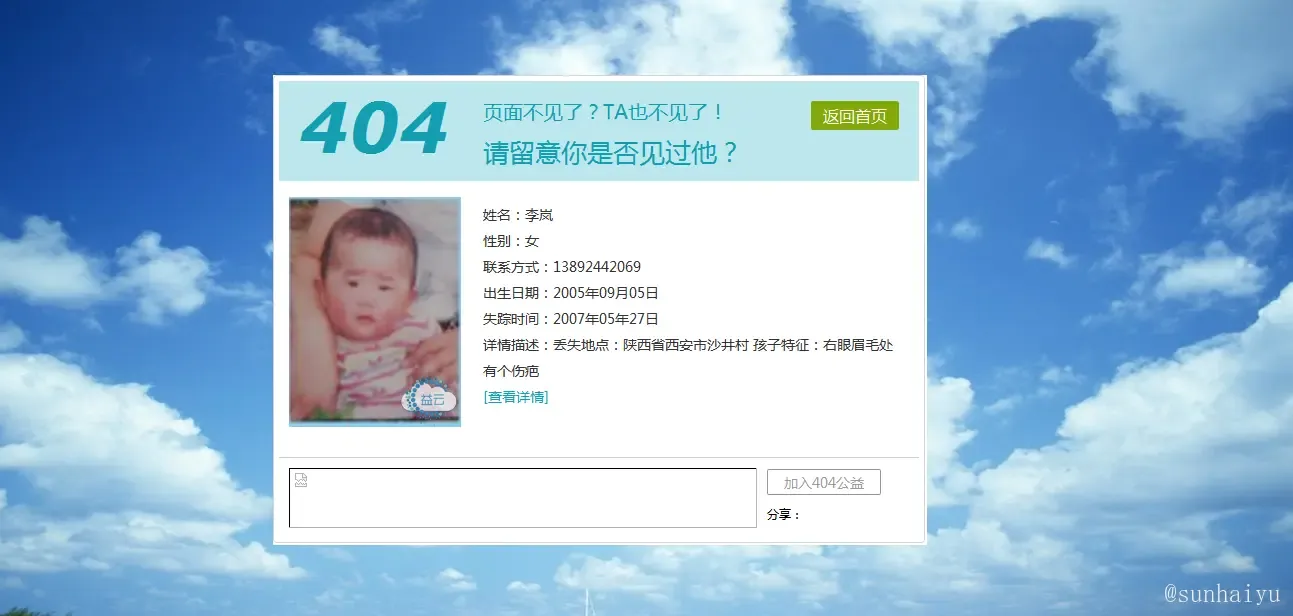Click the large 404 logo
1293x616 pixels.
click(x=373, y=129)
